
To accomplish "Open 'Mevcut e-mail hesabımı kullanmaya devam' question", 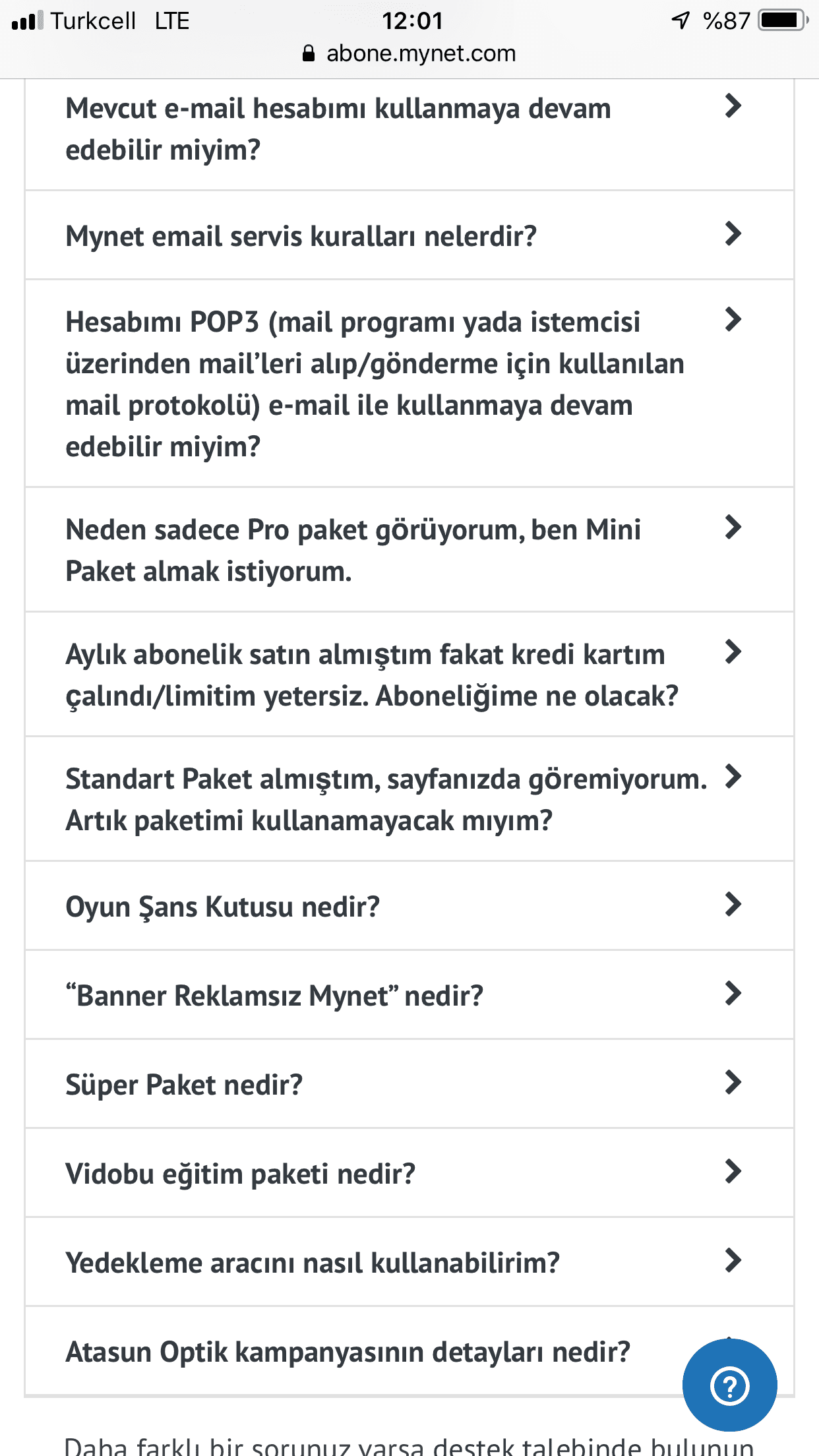I will [x=338, y=129].
